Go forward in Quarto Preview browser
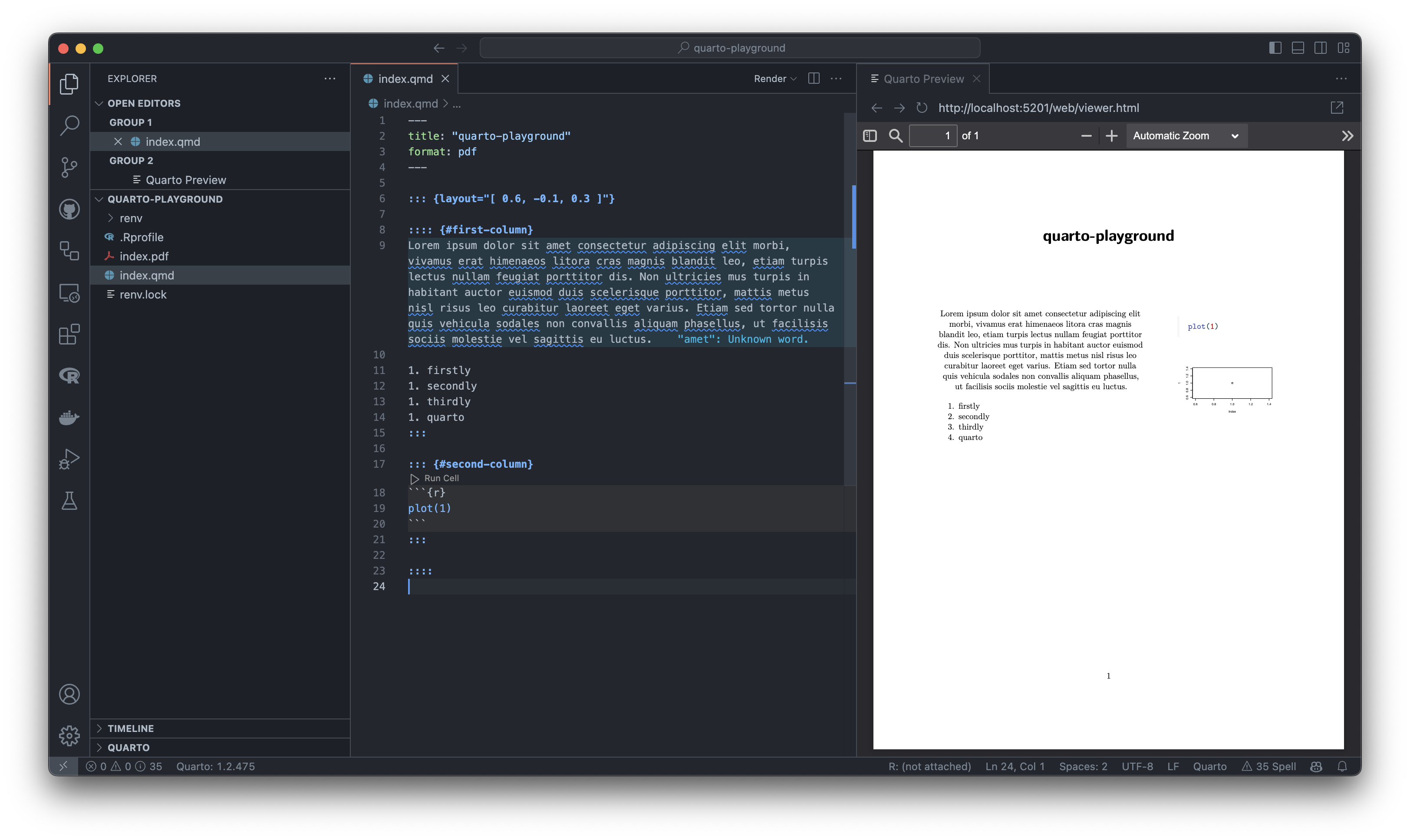Image resolution: width=1410 pixels, height=840 pixels. 899,108
